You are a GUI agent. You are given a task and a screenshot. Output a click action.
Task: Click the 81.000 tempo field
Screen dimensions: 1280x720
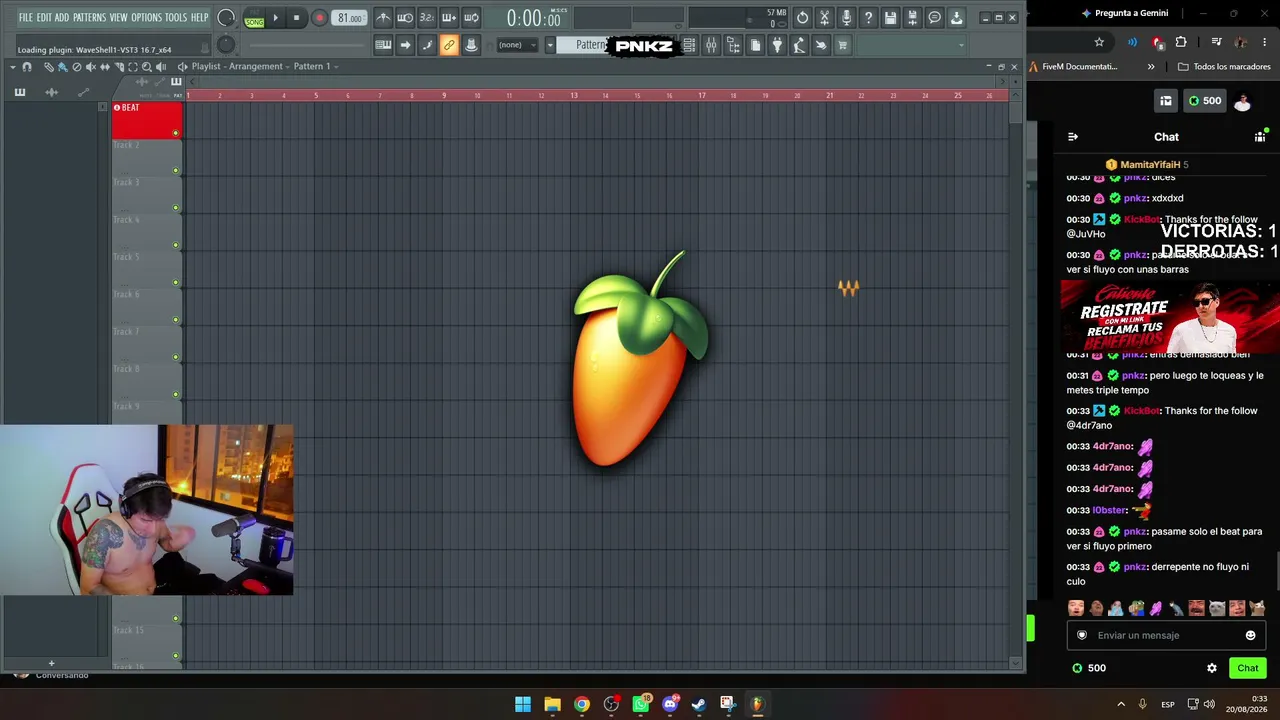pos(349,18)
